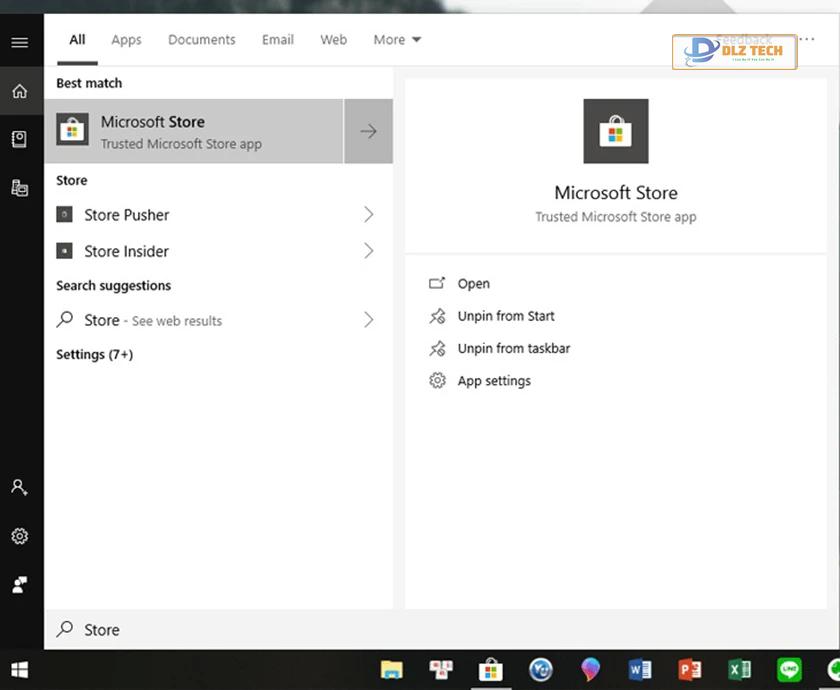Expand the hamburger menu in the search sidebar

20,42
